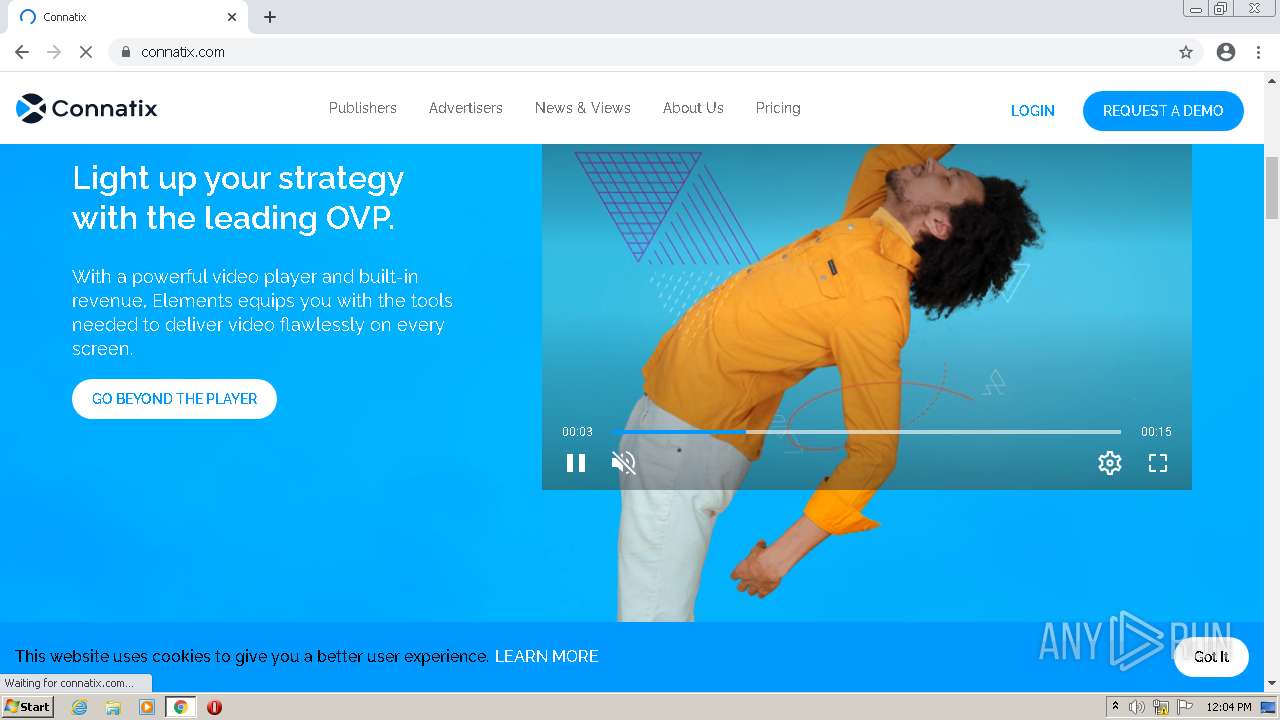The height and width of the screenshot is (720, 1280).
Task: Open a new browser tab
Action: tap(270, 17)
